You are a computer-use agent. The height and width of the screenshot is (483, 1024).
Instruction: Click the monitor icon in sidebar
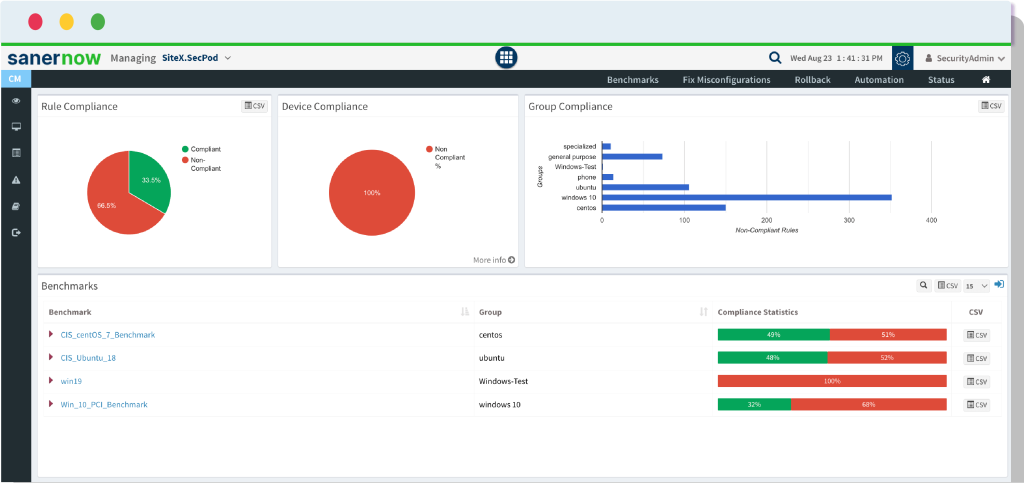[16, 127]
